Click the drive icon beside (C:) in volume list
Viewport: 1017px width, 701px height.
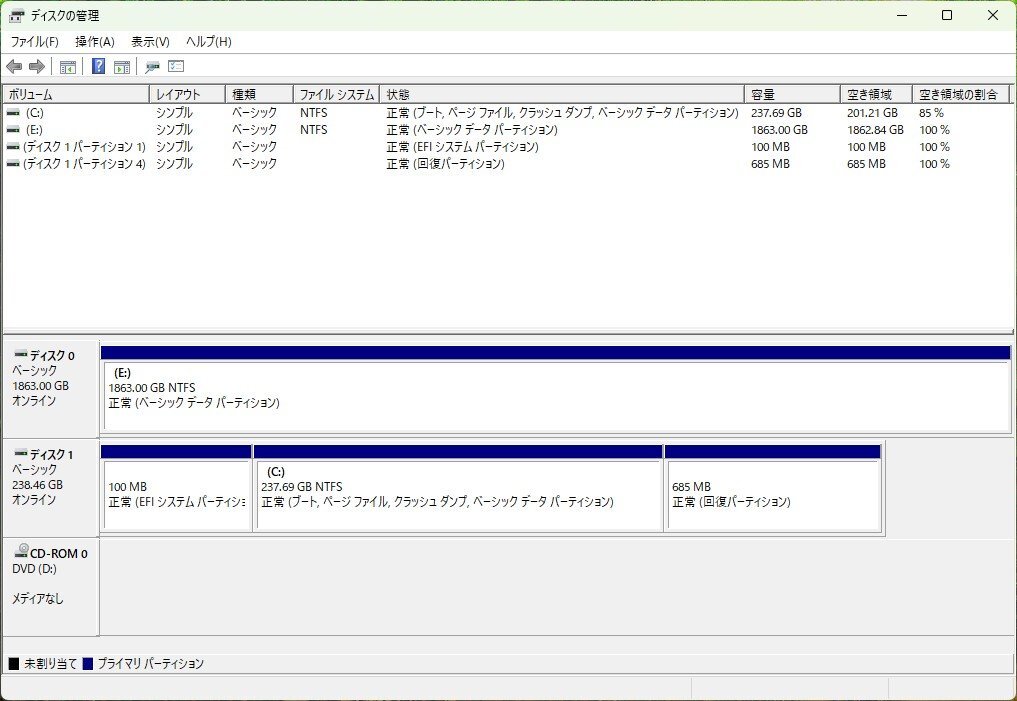click(13, 113)
